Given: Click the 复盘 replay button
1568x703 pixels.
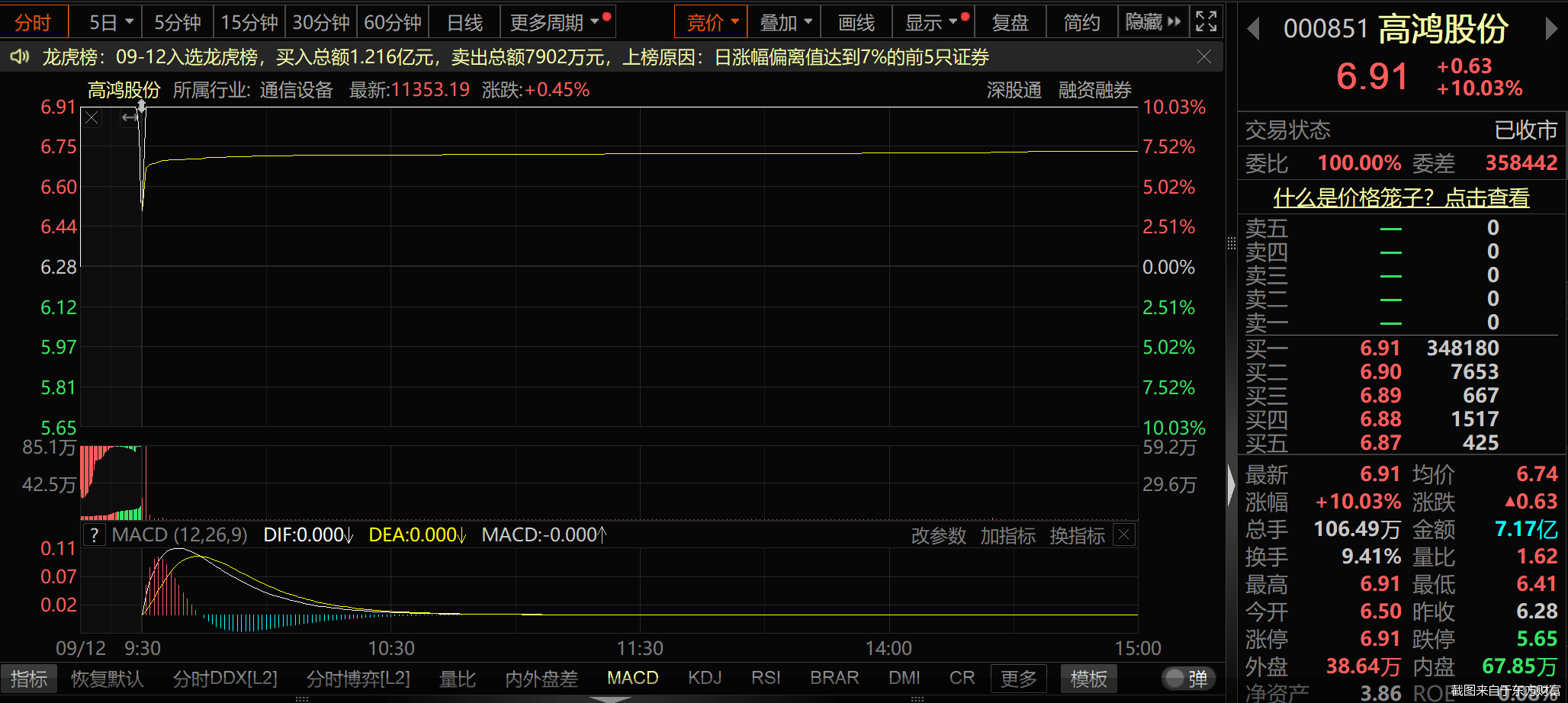Looking at the screenshot, I should [1010, 23].
